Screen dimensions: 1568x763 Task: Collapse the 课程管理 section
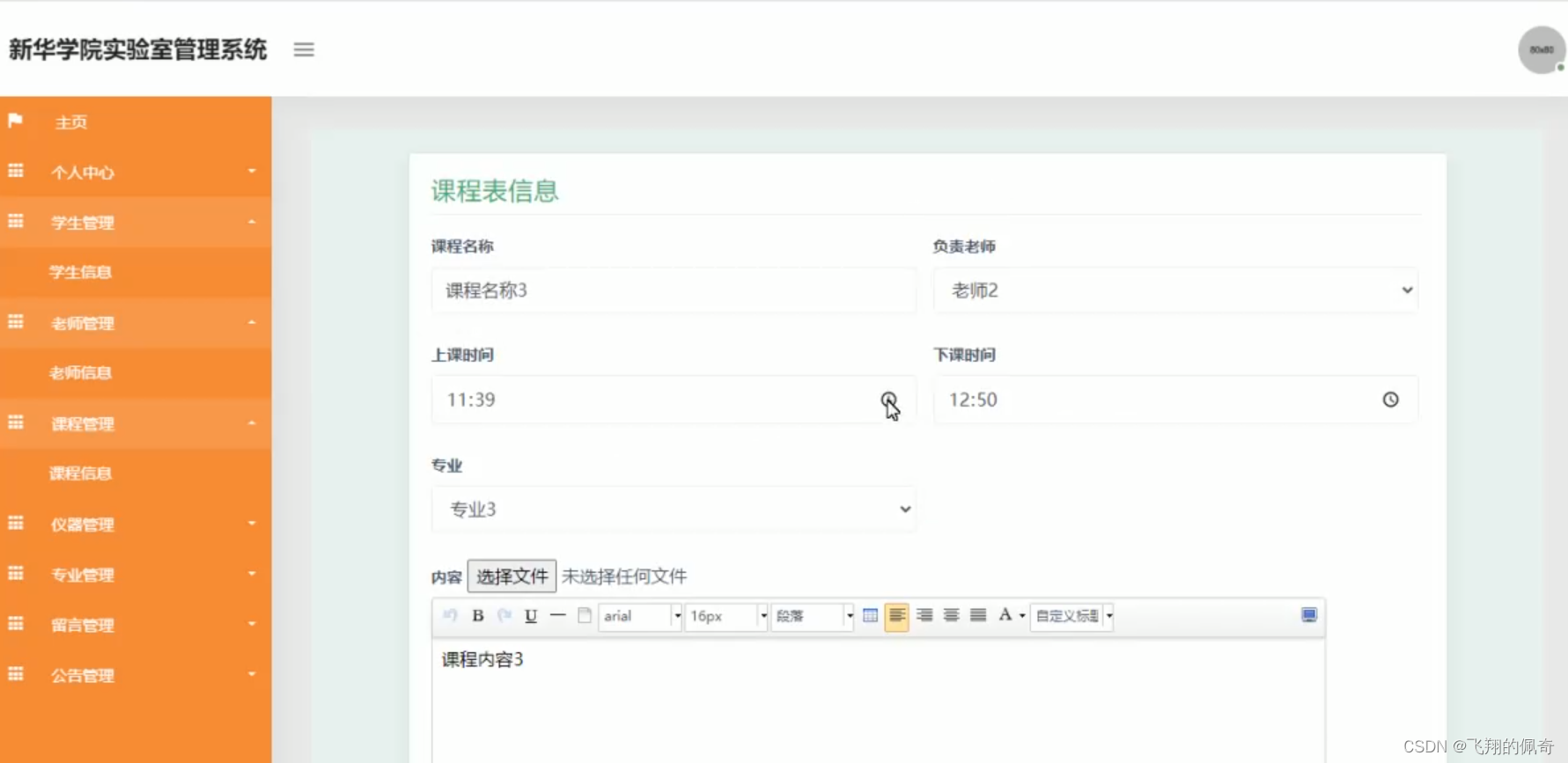click(x=136, y=423)
